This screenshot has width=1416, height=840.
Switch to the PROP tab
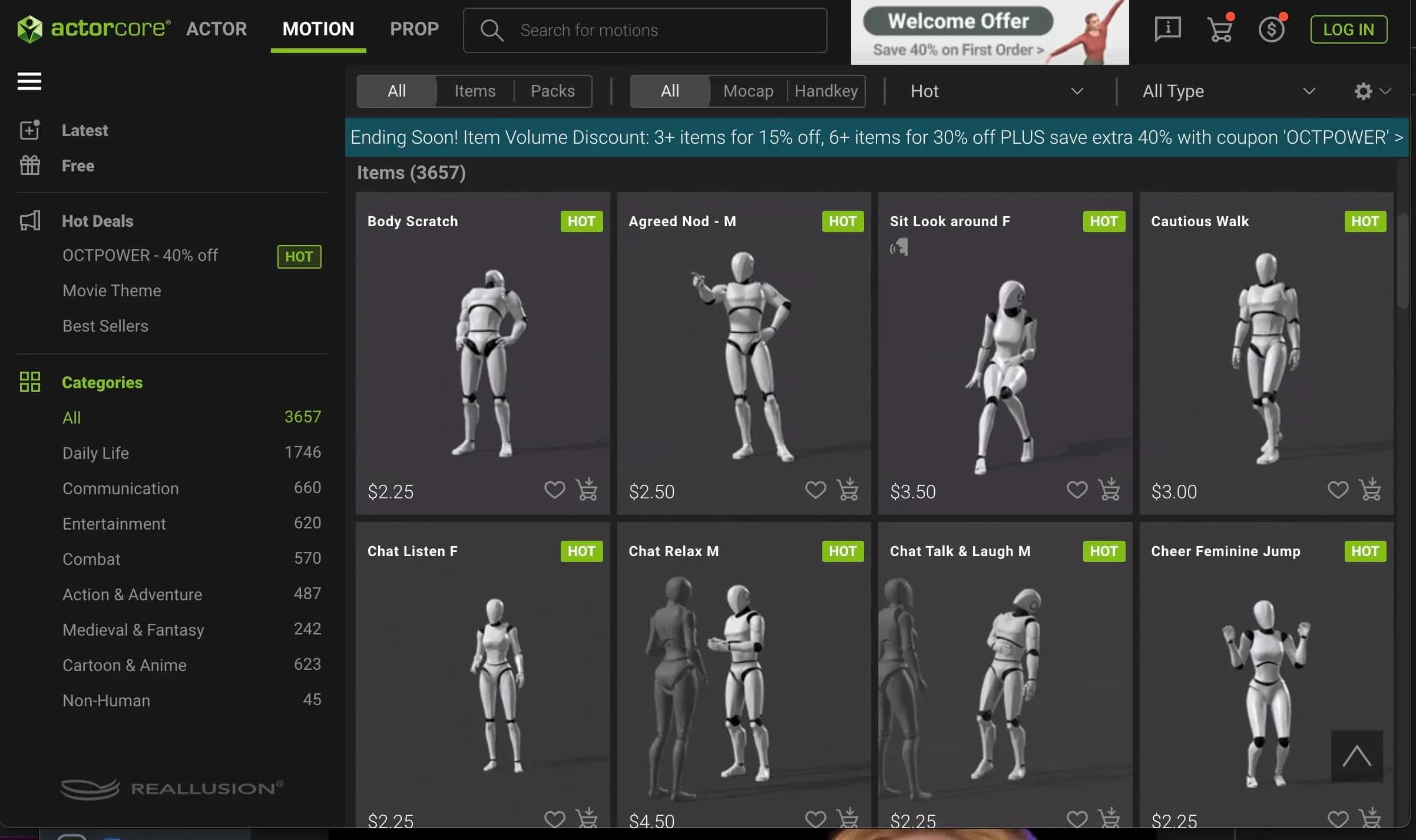(414, 28)
